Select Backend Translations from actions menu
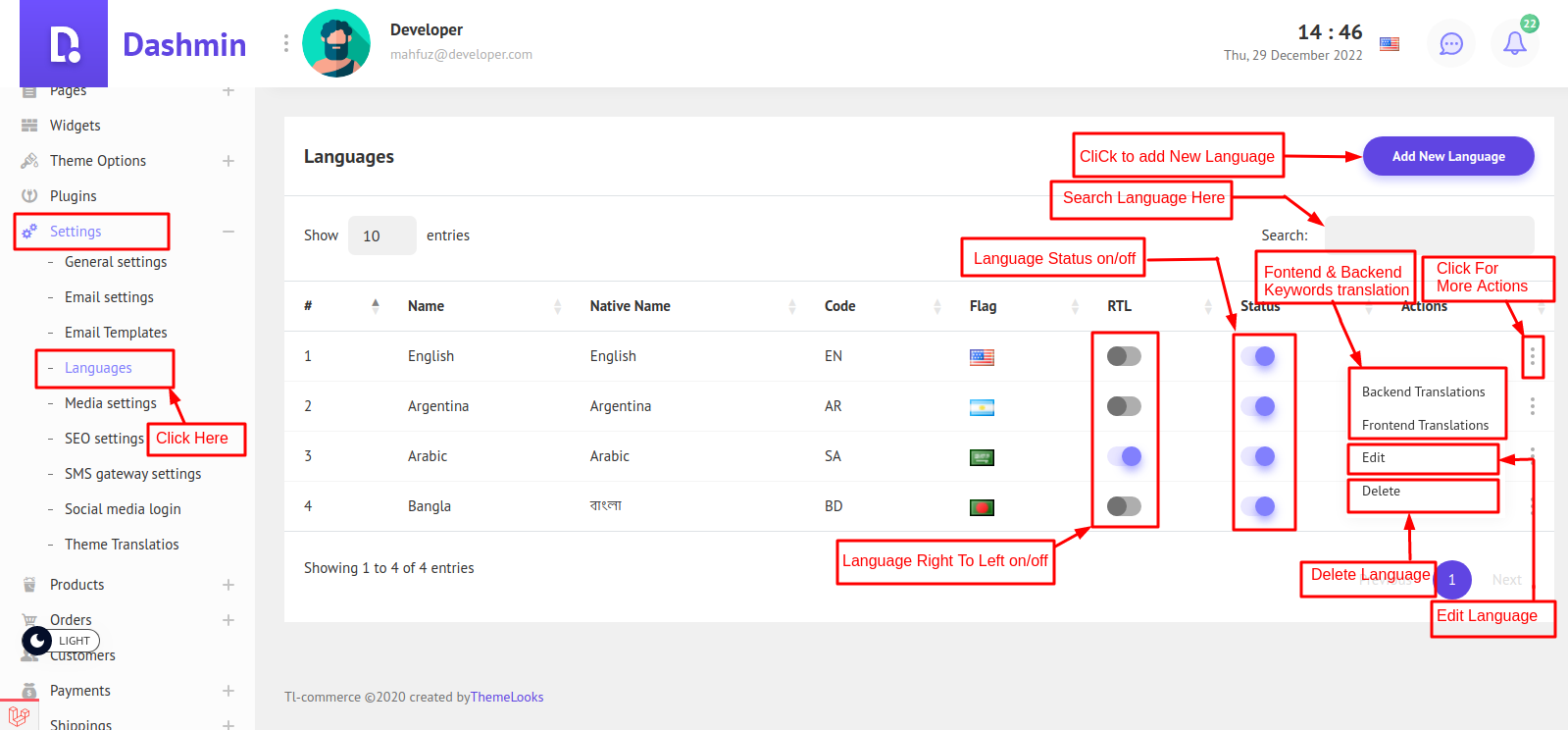 click(1423, 391)
